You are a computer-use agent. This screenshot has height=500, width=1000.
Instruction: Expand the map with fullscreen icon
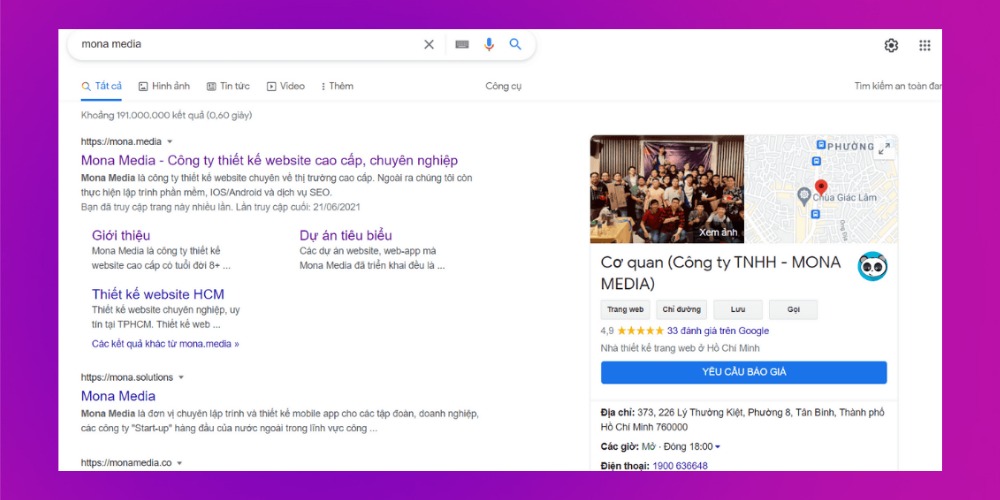coord(883,149)
